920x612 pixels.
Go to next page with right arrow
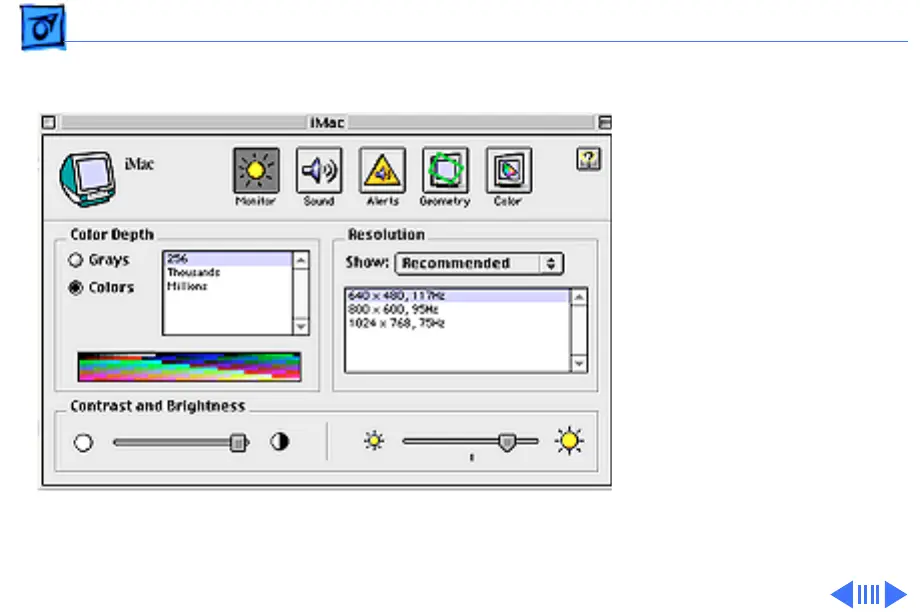(896, 594)
